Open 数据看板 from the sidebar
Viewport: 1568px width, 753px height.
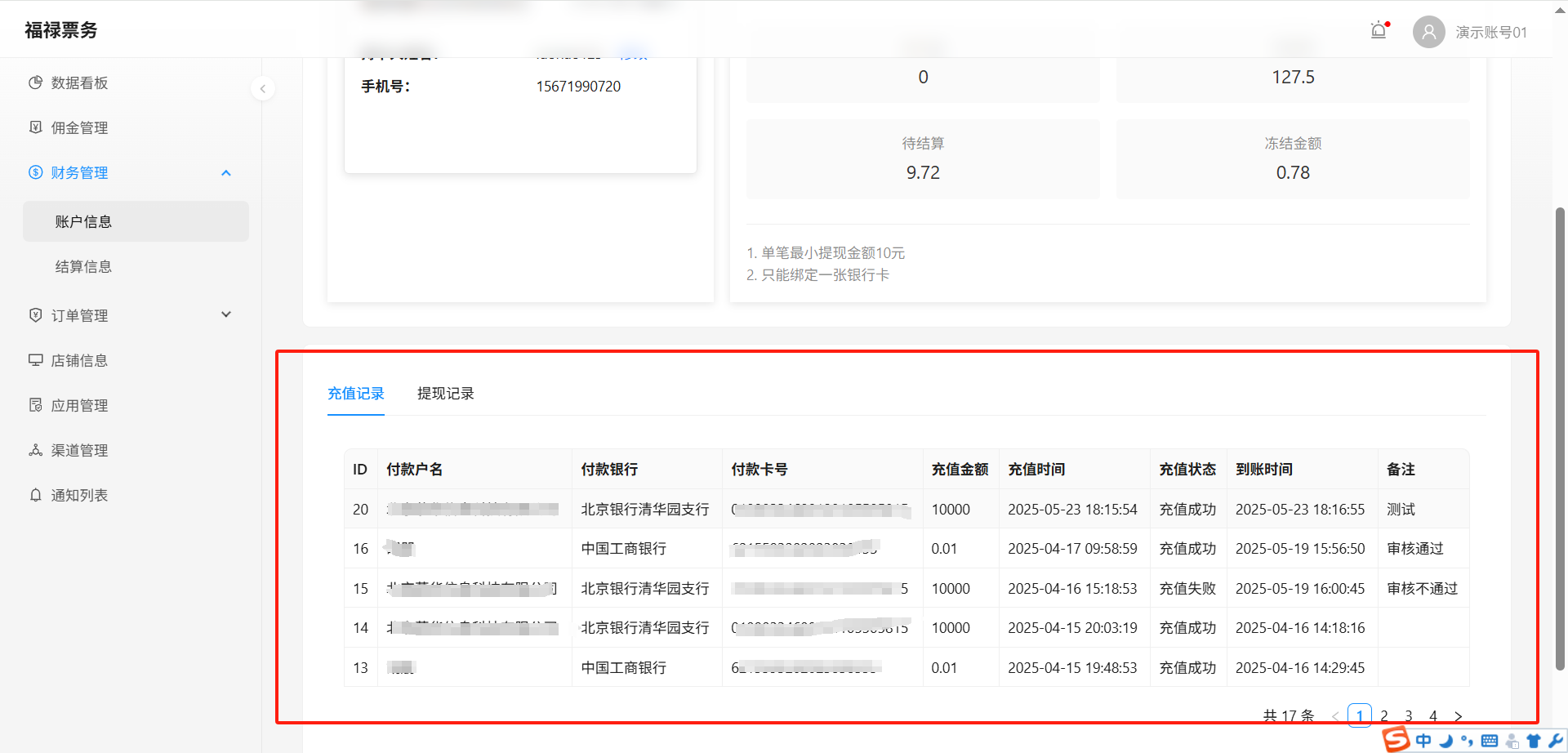(79, 82)
